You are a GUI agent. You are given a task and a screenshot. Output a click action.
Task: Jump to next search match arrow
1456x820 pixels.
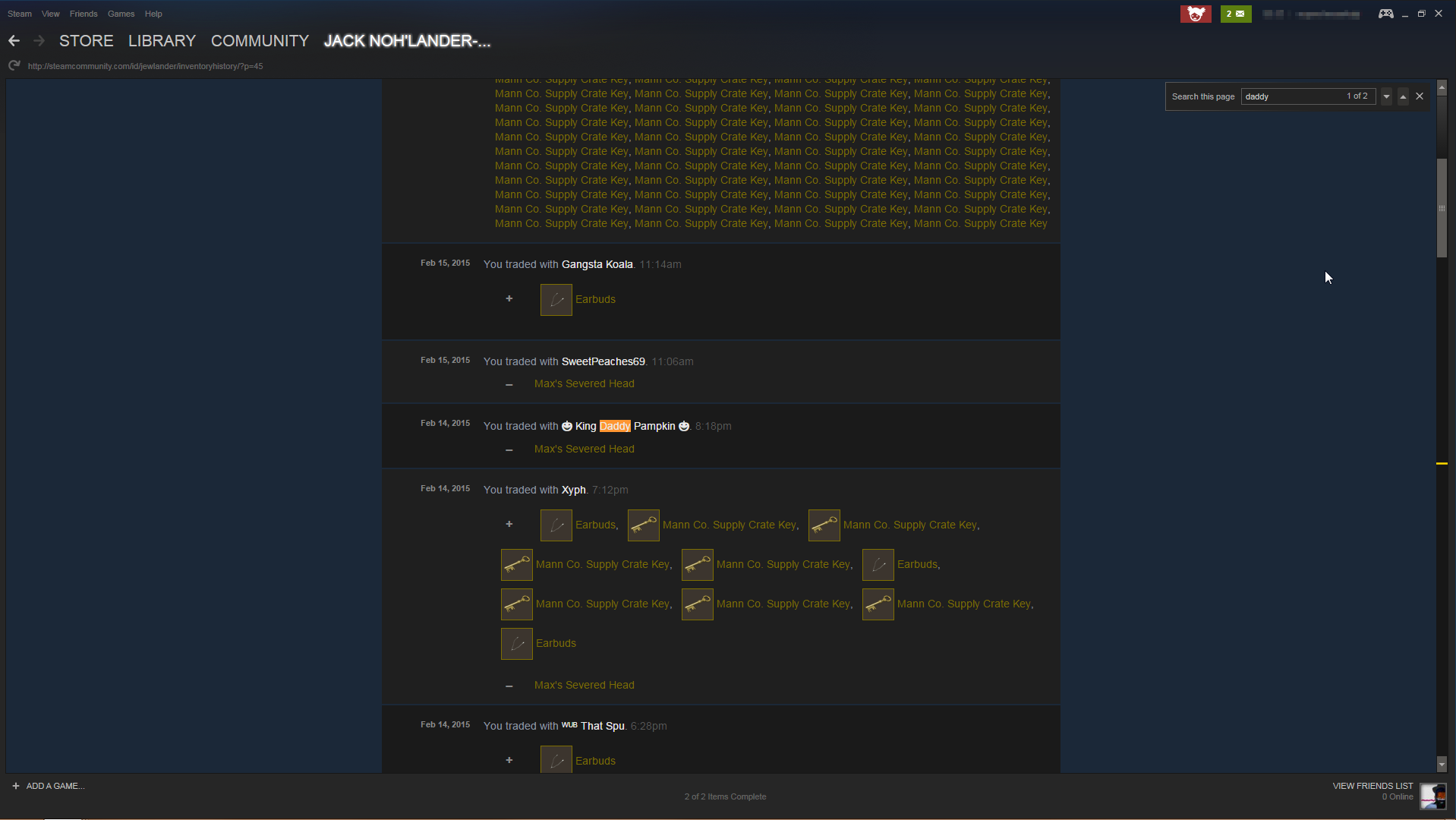(1386, 96)
